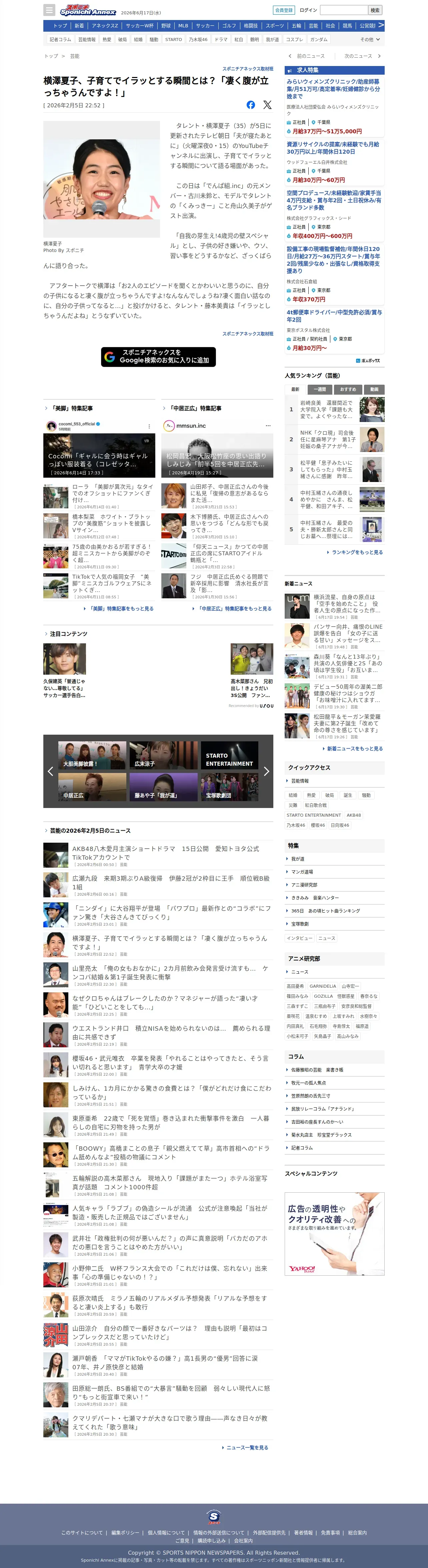Switch to the おすすめ ranking tab
This screenshot has height=1568, width=428.
(348, 390)
